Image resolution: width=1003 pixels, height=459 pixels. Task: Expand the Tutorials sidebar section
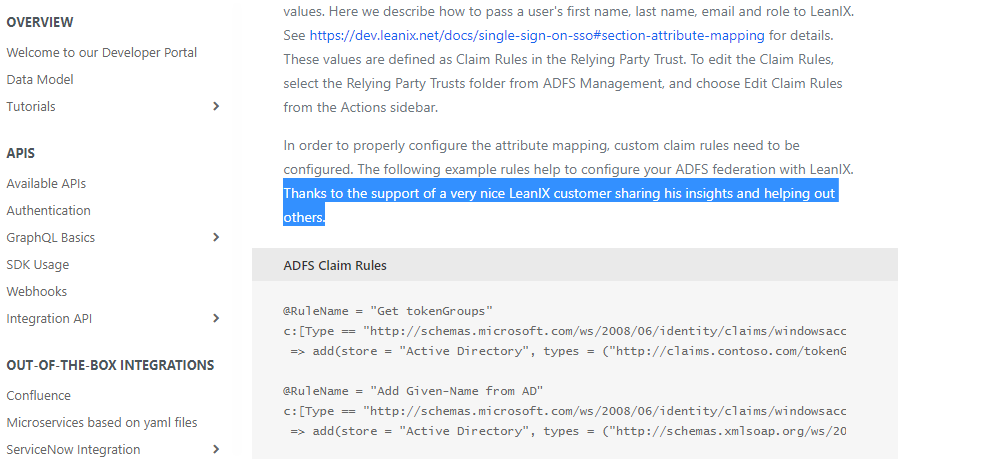(216, 106)
